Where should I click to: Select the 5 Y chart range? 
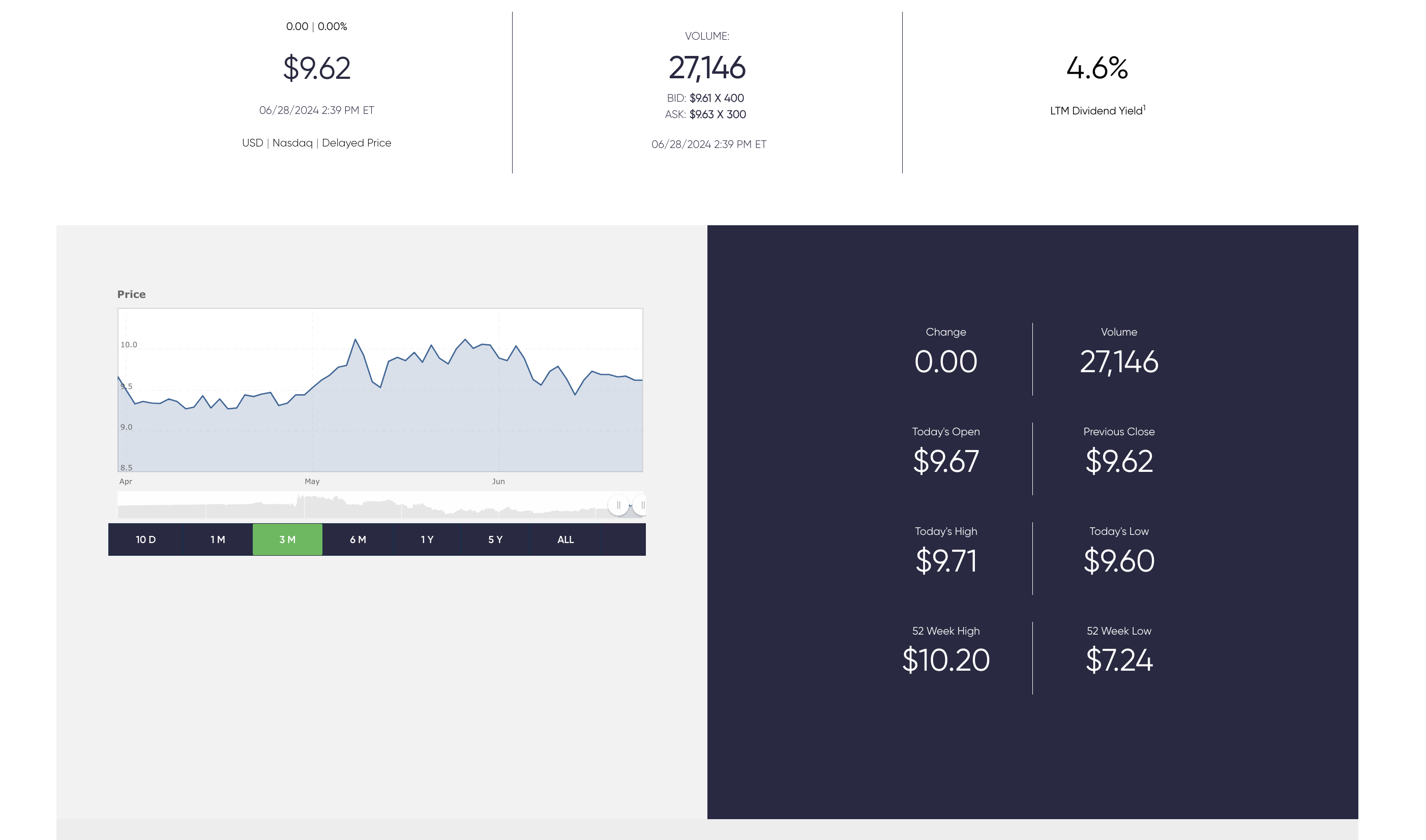coord(495,539)
